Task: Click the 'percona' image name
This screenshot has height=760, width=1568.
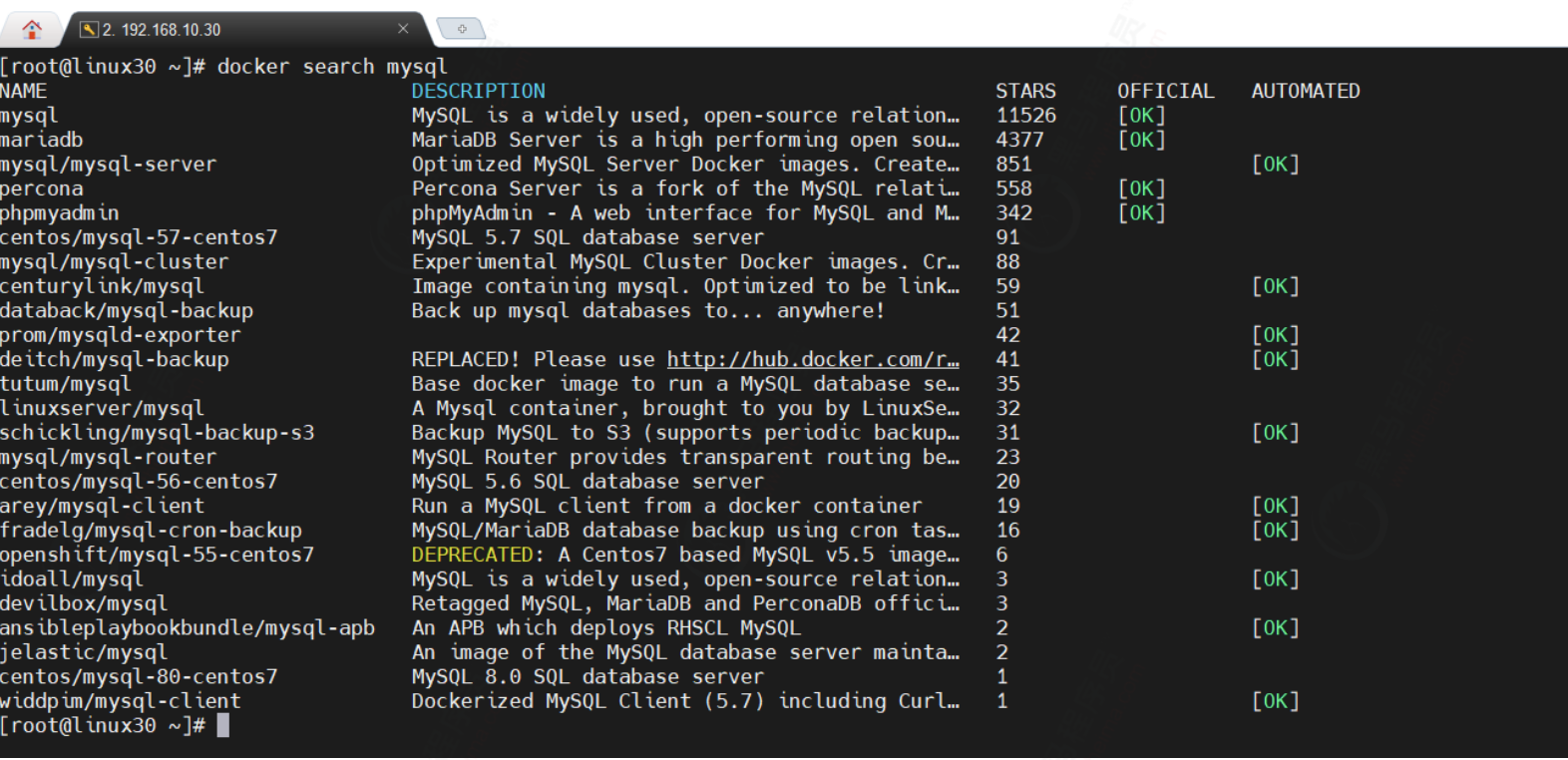Action: (42, 189)
